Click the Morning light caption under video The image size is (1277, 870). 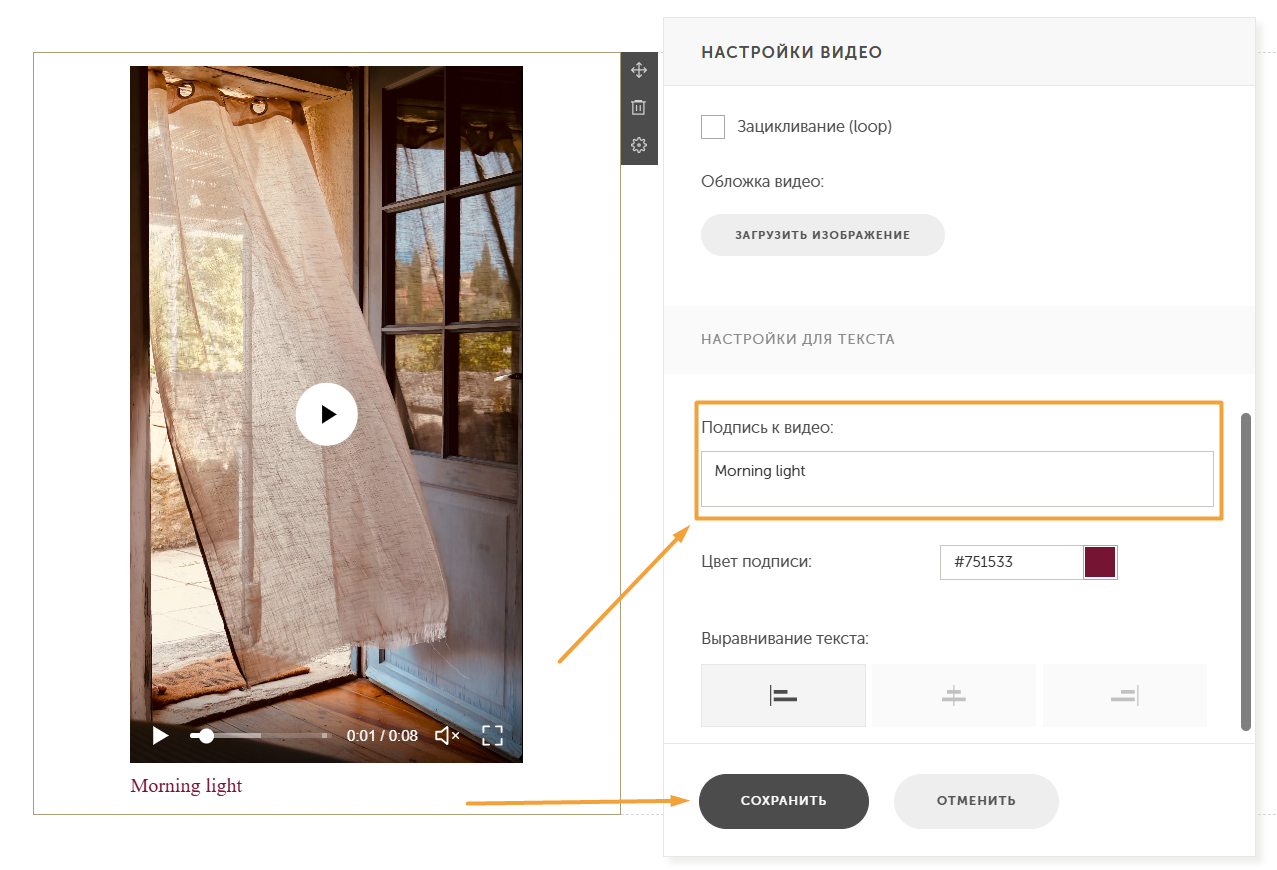(186, 786)
